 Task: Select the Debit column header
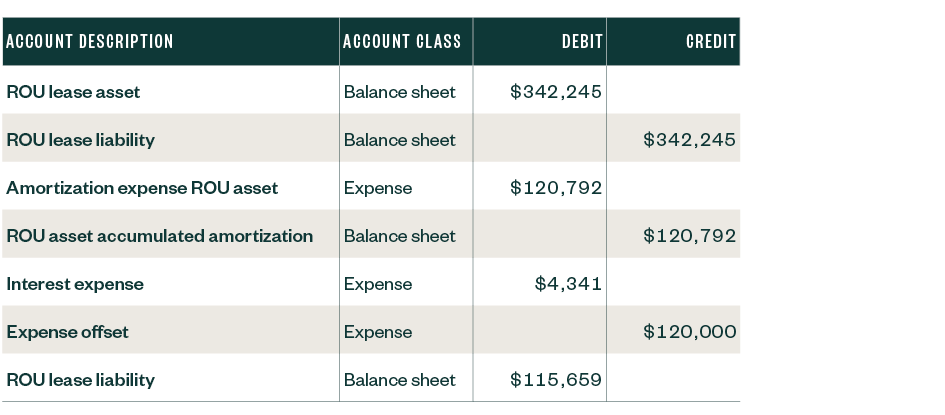click(582, 42)
